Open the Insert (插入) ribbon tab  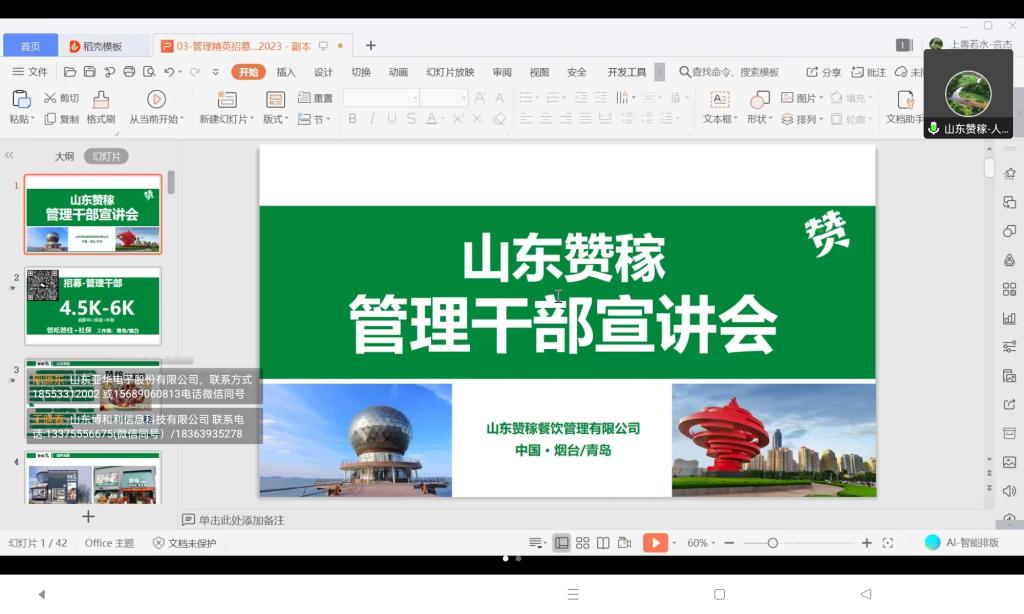point(286,72)
